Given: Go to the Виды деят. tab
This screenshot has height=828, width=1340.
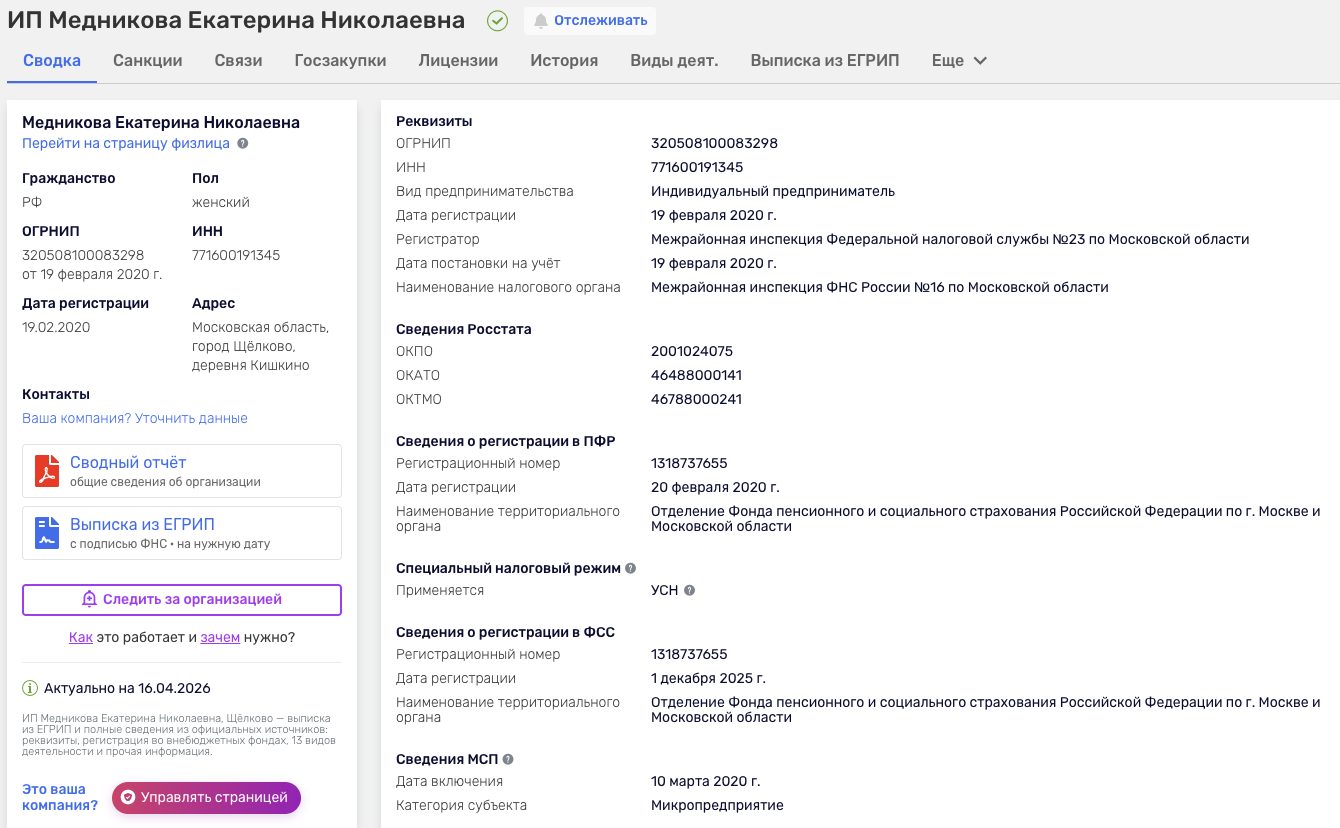Looking at the screenshot, I should click(x=674, y=60).
